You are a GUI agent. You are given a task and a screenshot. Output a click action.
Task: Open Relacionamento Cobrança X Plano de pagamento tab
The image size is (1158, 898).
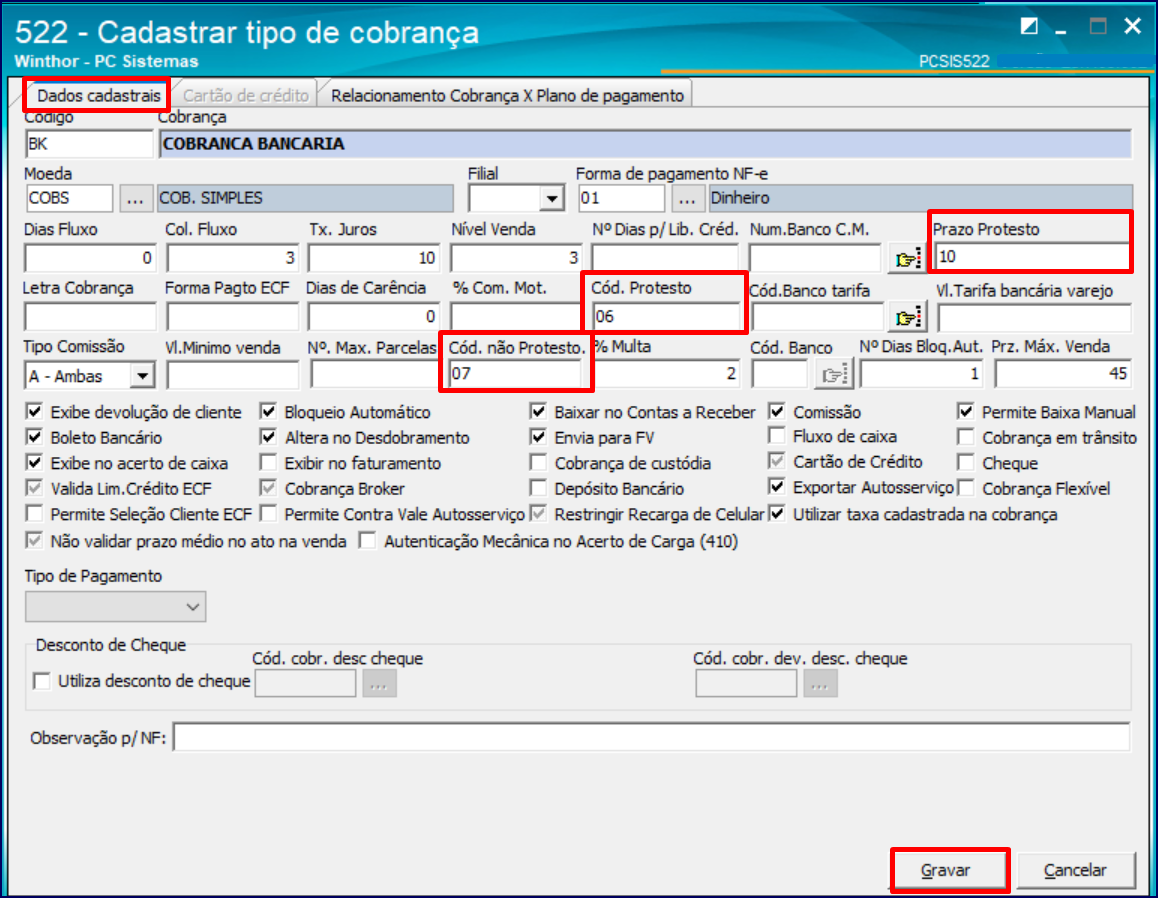(x=507, y=95)
